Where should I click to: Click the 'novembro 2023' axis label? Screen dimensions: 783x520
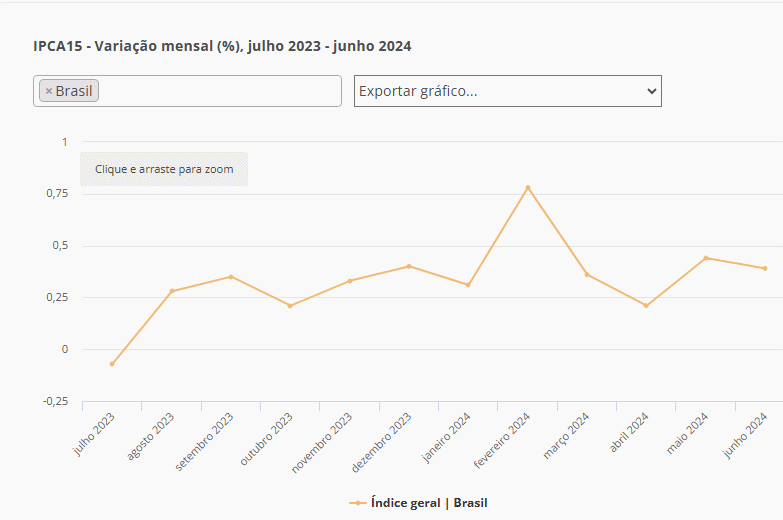pos(322,443)
